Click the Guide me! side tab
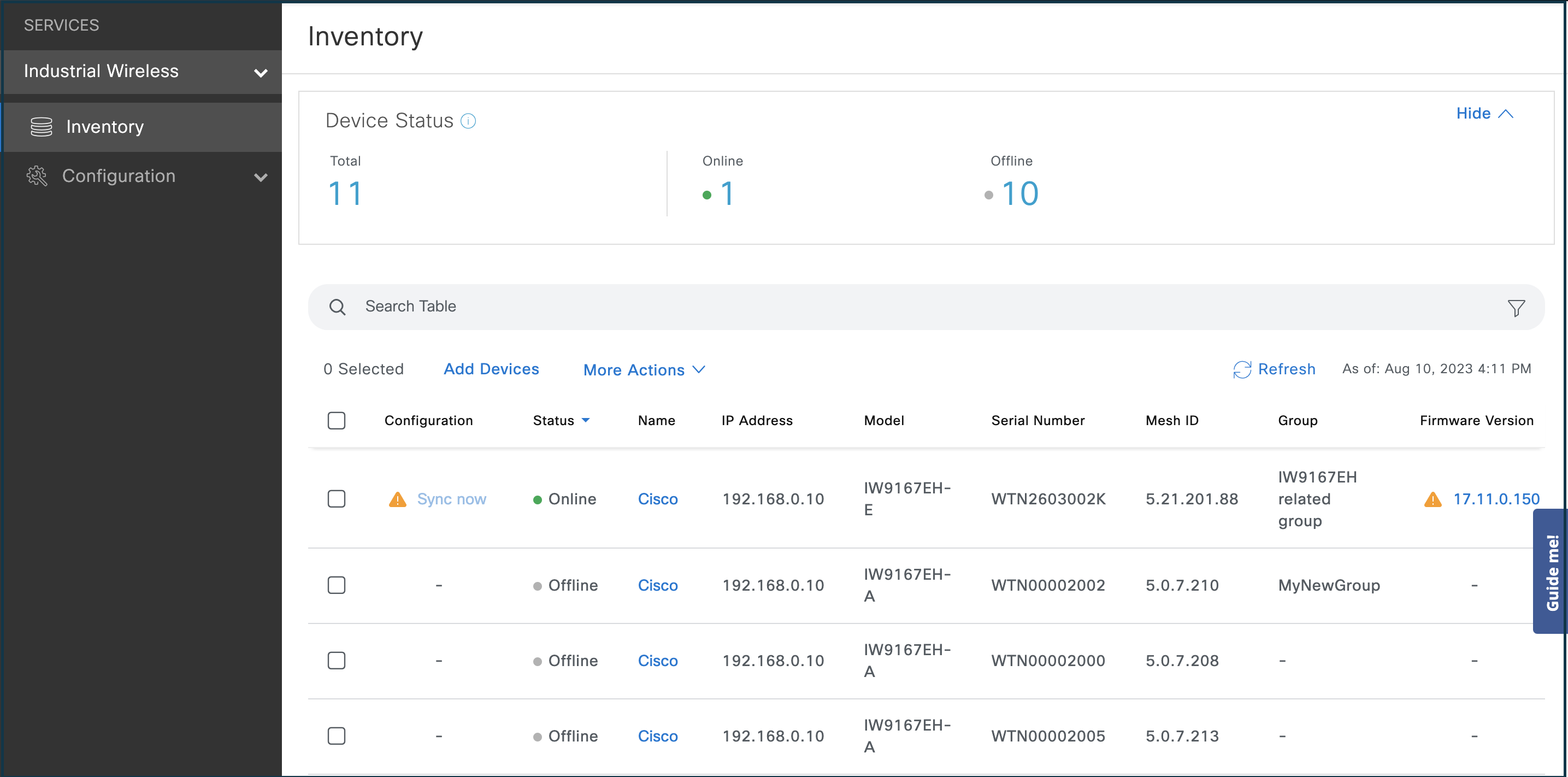The width and height of the screenshot is (1568, 777). [x=1551, y=571]
